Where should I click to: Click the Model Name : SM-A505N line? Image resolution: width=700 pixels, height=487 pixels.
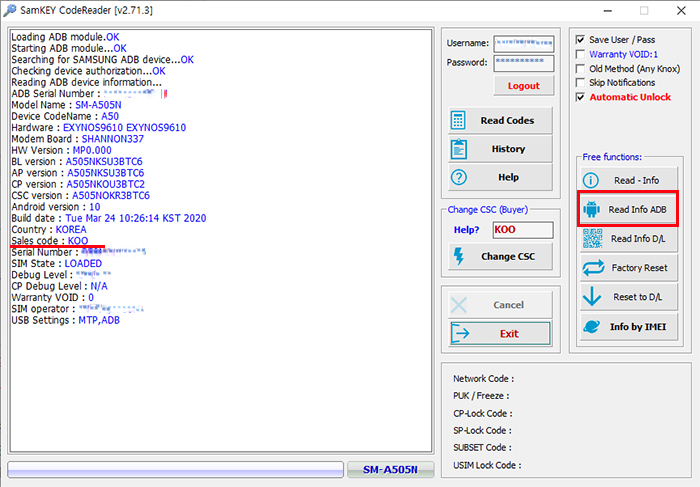click(x=66, y=105)
